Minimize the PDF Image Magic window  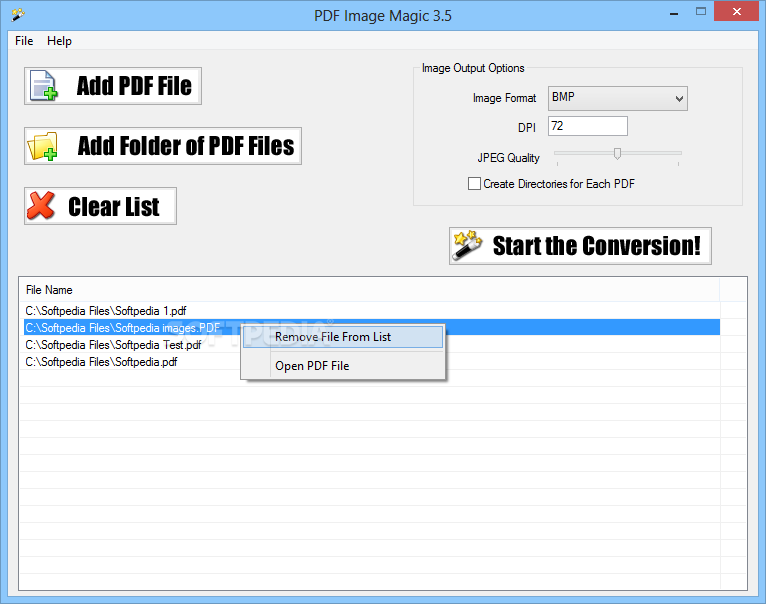coord(674,12)
